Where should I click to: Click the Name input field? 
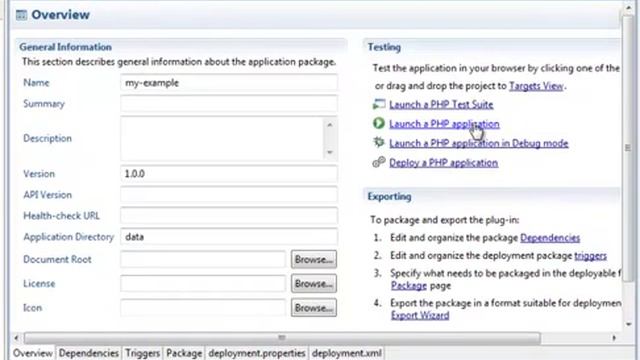(229, 83)
